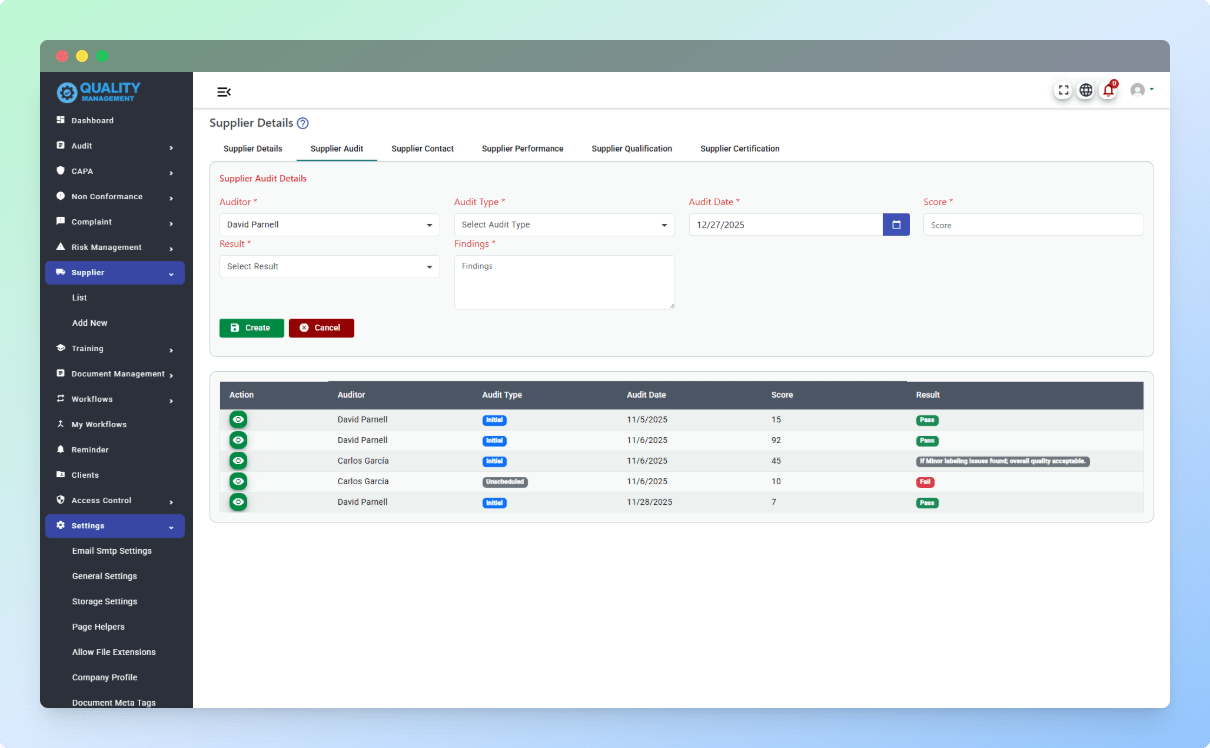Open the Audit Date calendar picker icon
The image size is (1210, 748).
[896, 224]
